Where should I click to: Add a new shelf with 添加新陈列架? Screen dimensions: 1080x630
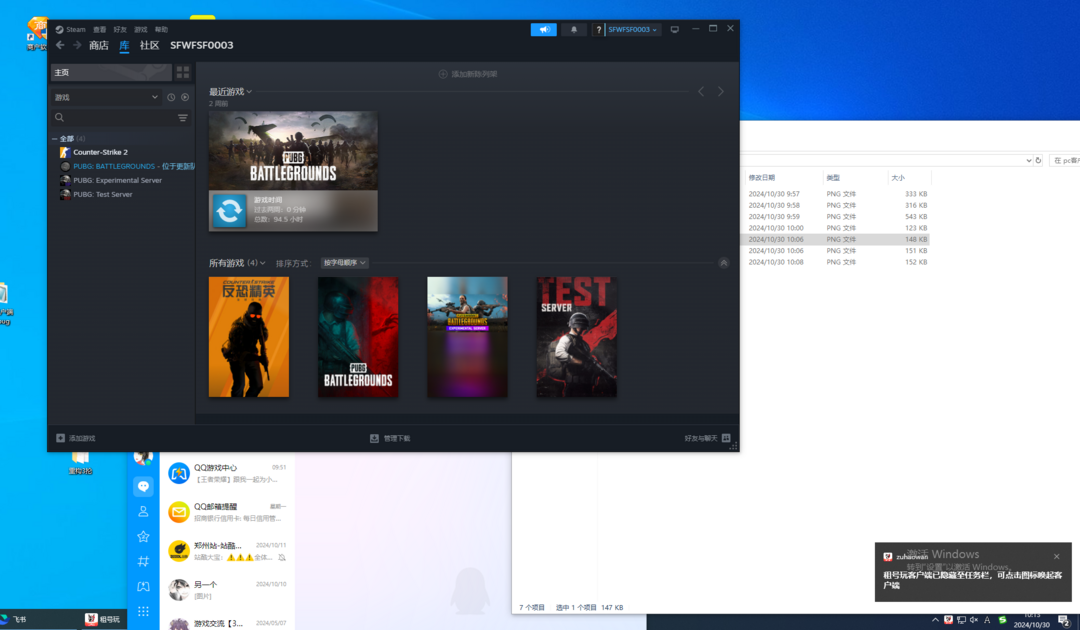(468, 74)
